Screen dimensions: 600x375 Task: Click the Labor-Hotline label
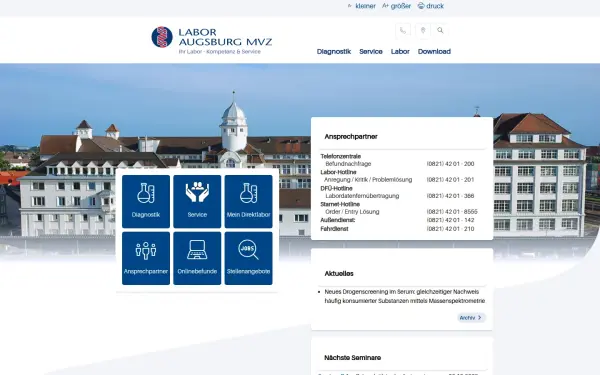338,172
